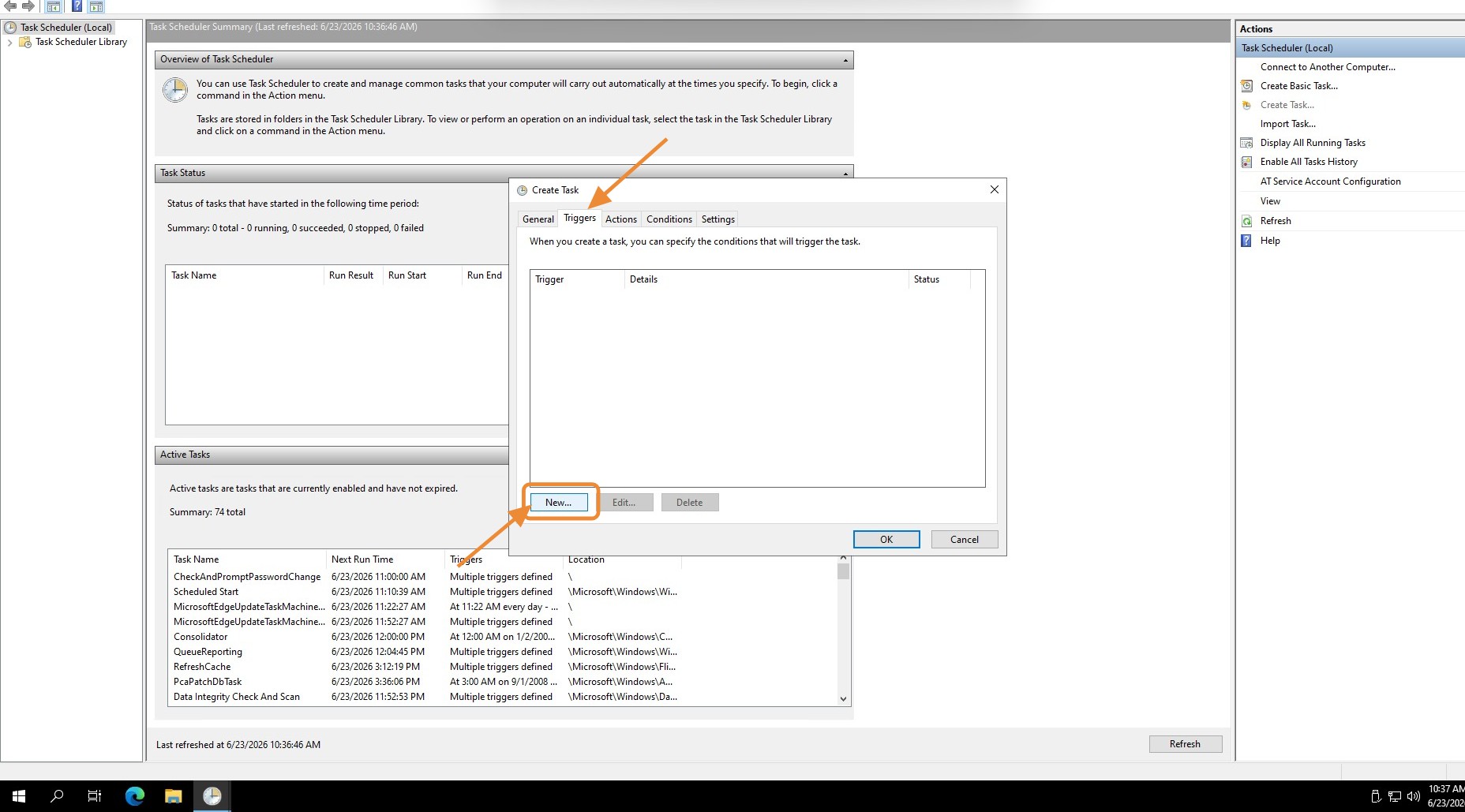The image size is (1465, 812).
Task: Click the Details column header in triggers list
Action: [x=766, y=279]
